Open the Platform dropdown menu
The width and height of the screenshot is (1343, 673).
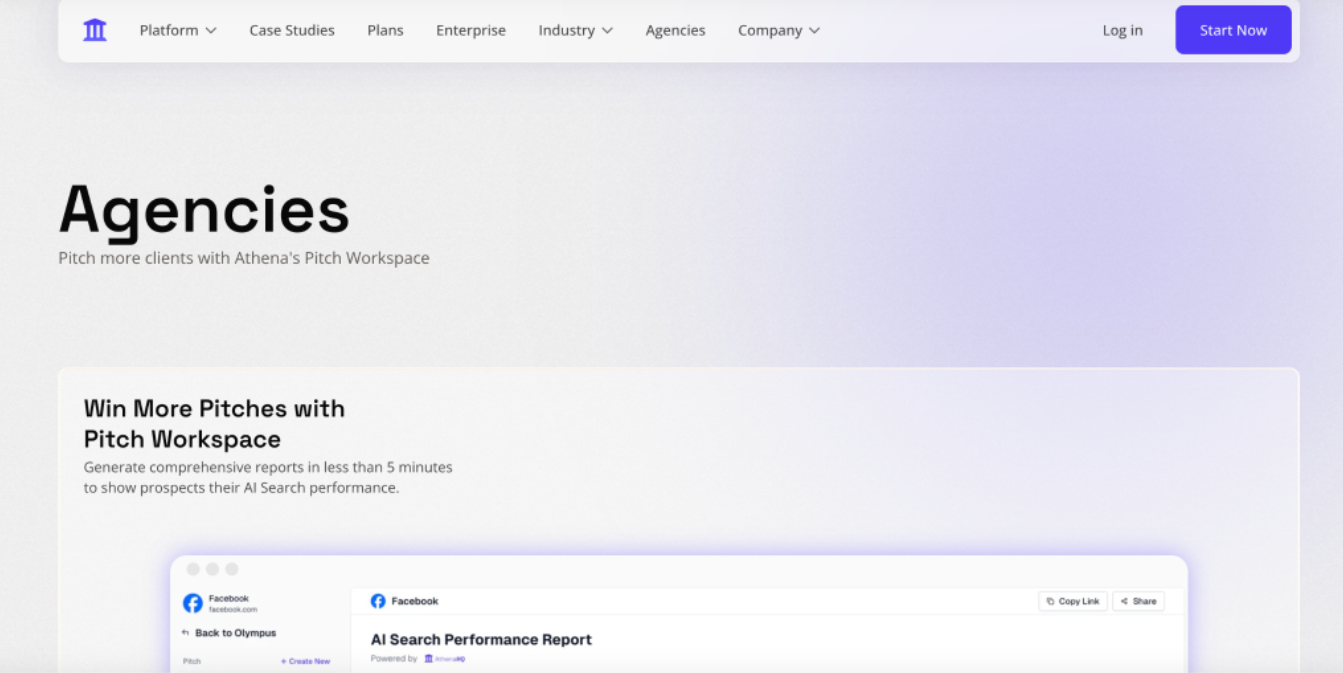[178, 30]
